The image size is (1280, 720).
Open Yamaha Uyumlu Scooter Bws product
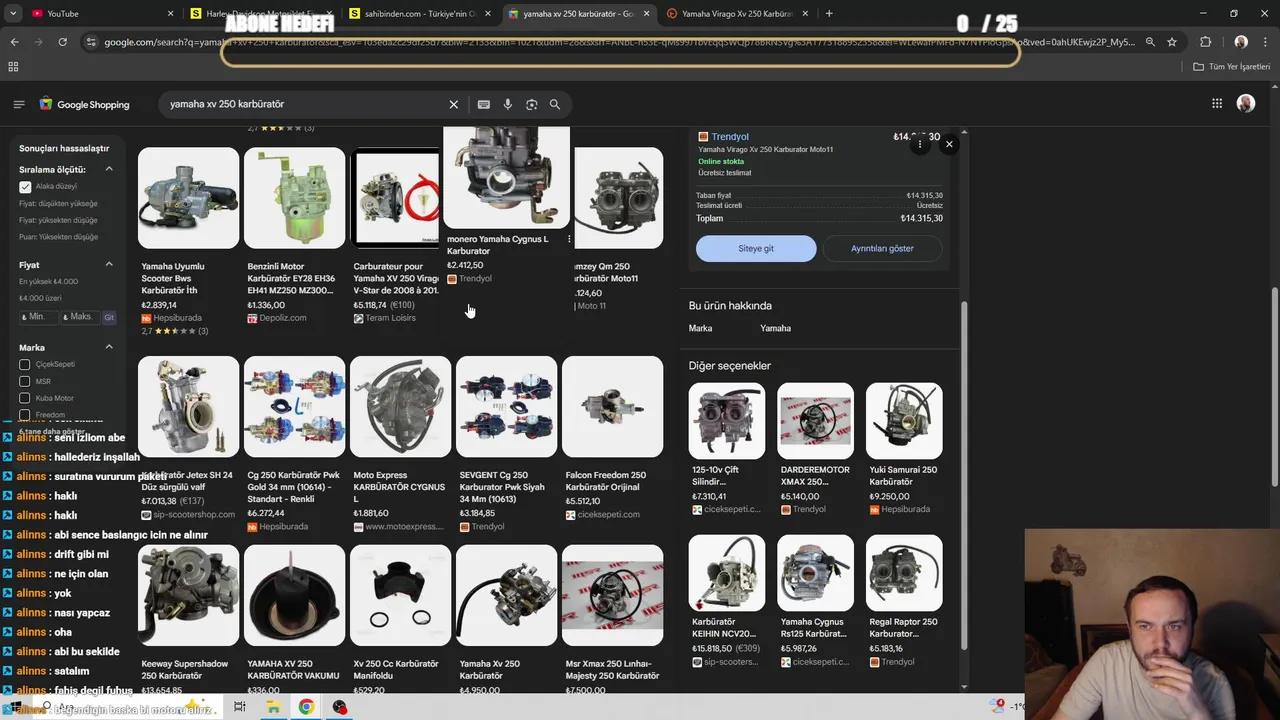pyautogui.click(x=188, y=240)
